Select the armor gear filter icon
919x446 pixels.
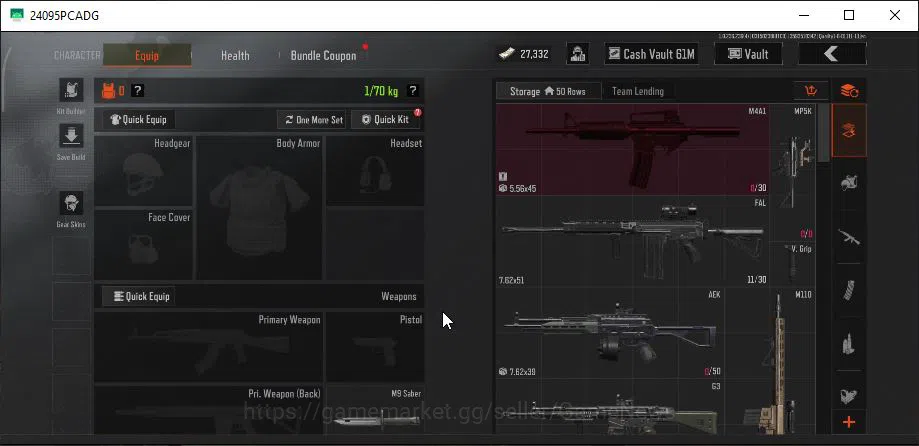849,183
